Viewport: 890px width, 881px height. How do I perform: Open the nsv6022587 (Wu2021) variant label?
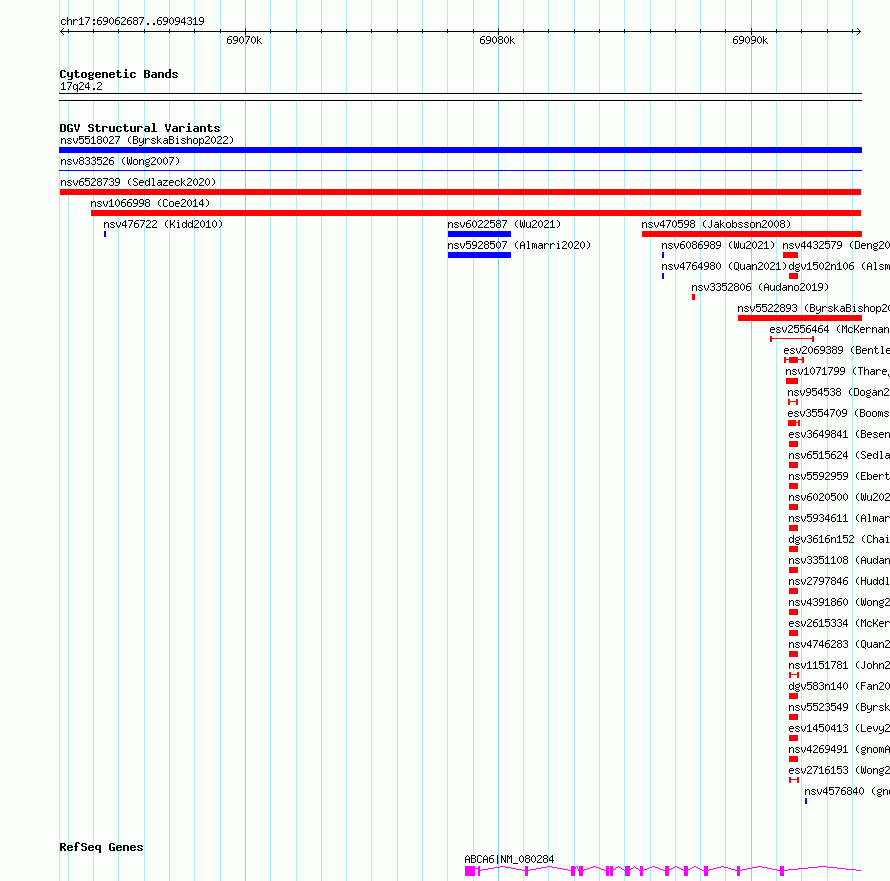tap(504, 224)
